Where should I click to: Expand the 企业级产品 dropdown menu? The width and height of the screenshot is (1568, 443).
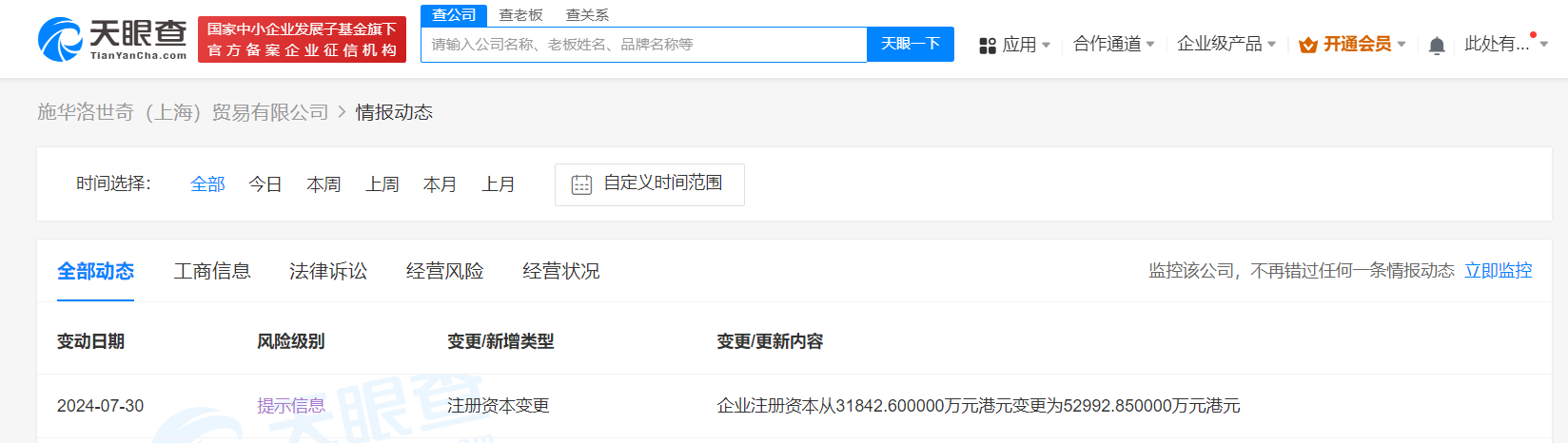(1225, 44)
